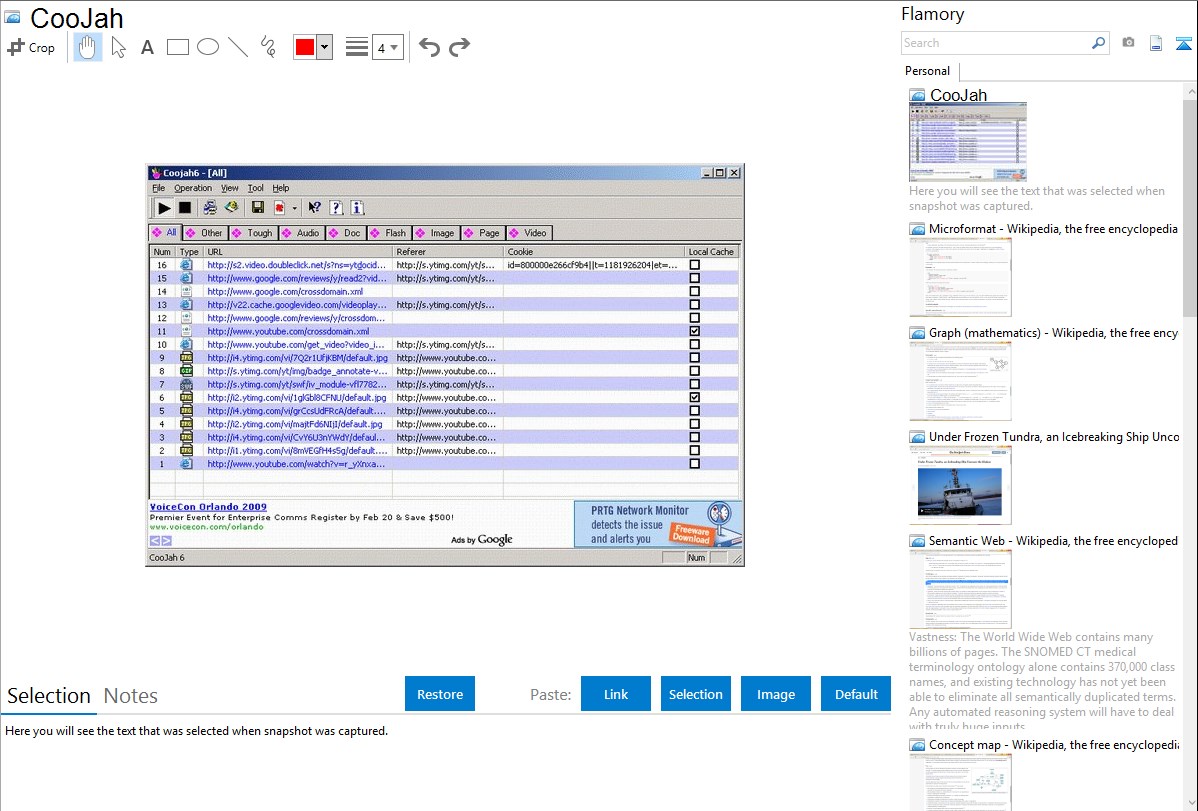Image resolution: width=1198 pixels, height=811 pixels.
Task: Click the Flamory search magnifier icon
Action: click(1098, 43)
